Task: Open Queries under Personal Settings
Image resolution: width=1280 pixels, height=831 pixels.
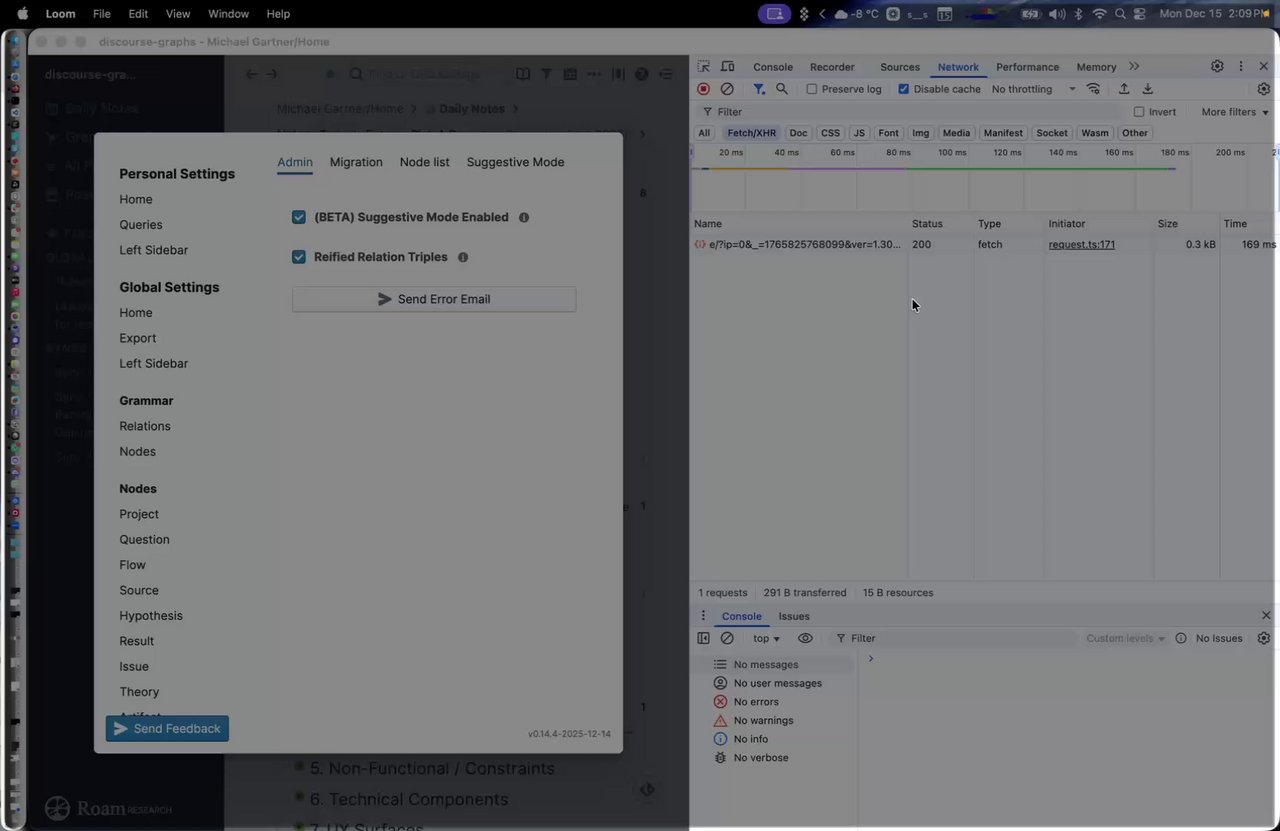Action: 141,225
